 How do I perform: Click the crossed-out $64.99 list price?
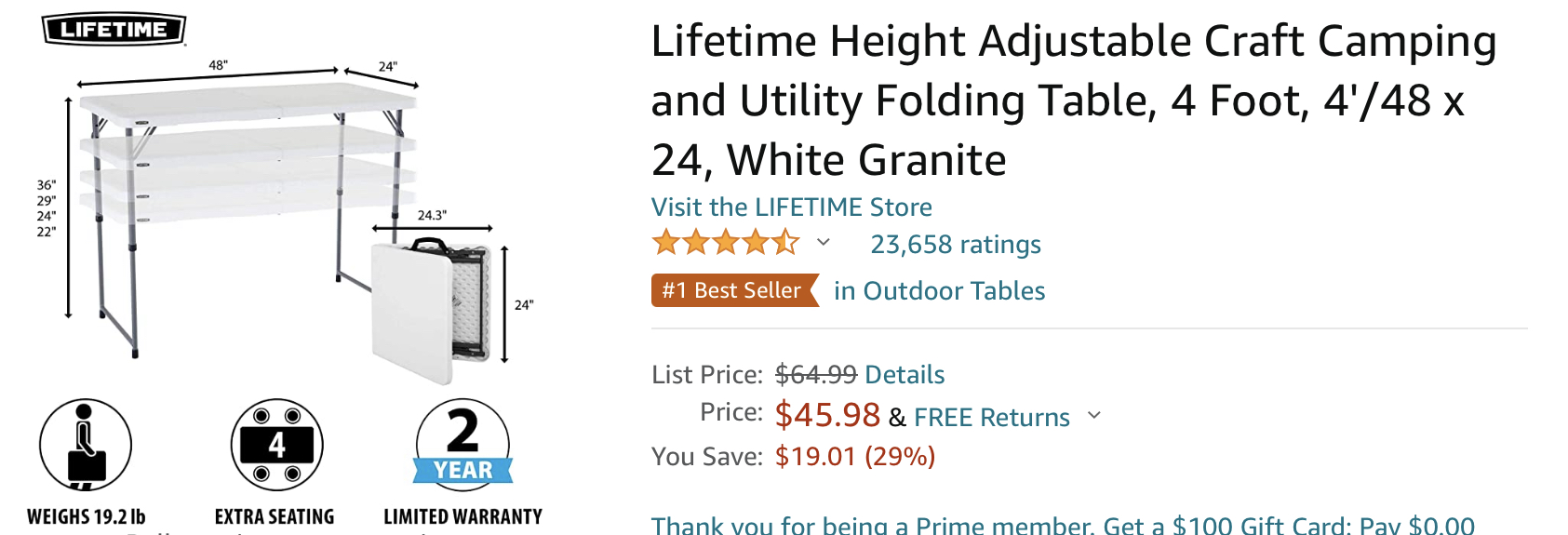pyautogui.click(x=815, y=374)
